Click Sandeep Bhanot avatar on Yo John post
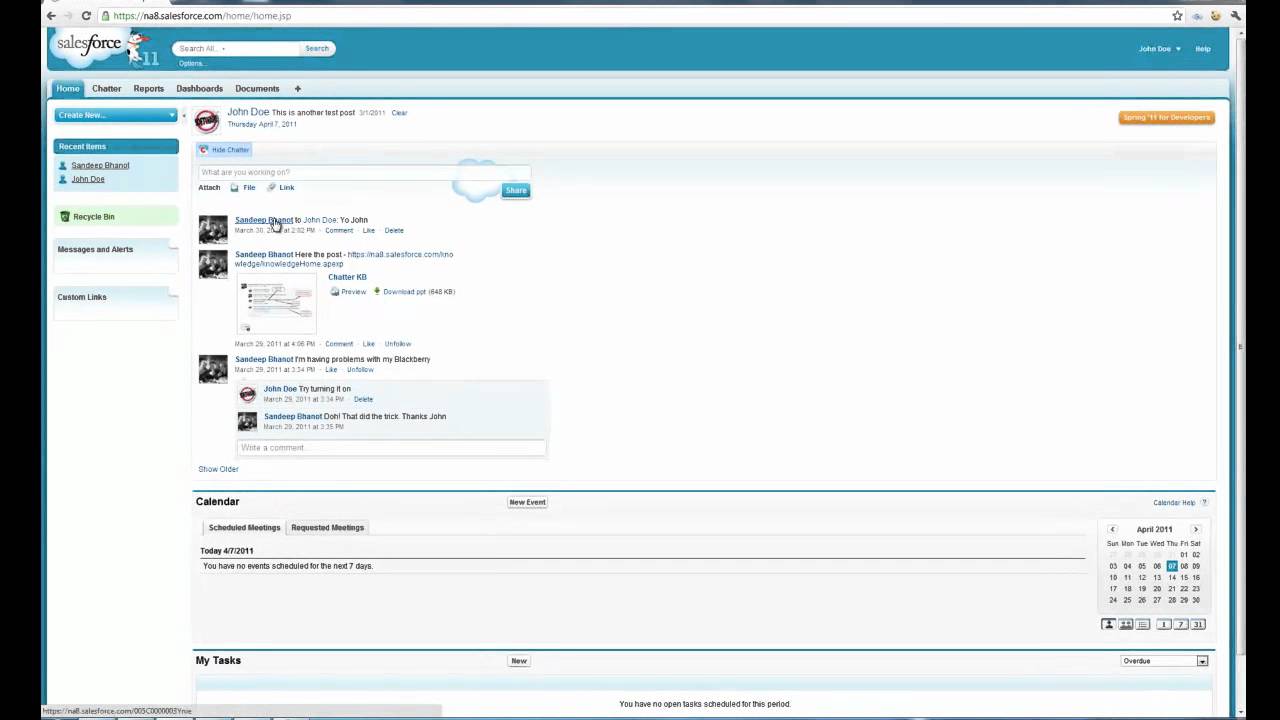The width and height of the screenshot is (1280, 720). pyautogui.click(x=213, y=230)
